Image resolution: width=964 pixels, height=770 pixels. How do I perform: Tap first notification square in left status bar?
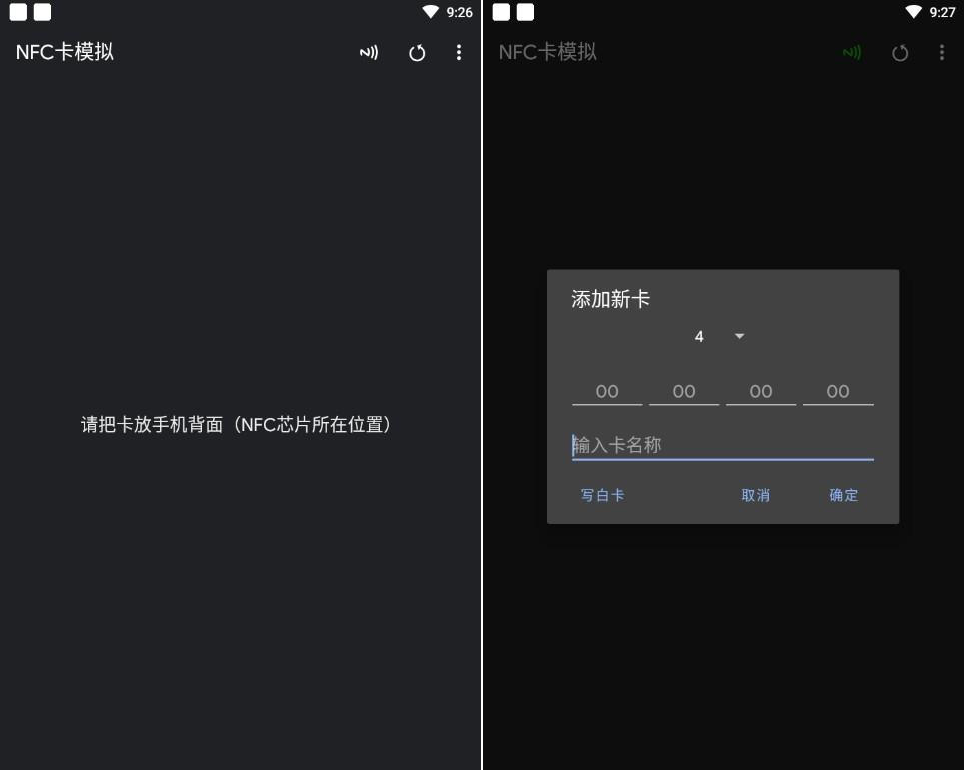tap(18, 12)
